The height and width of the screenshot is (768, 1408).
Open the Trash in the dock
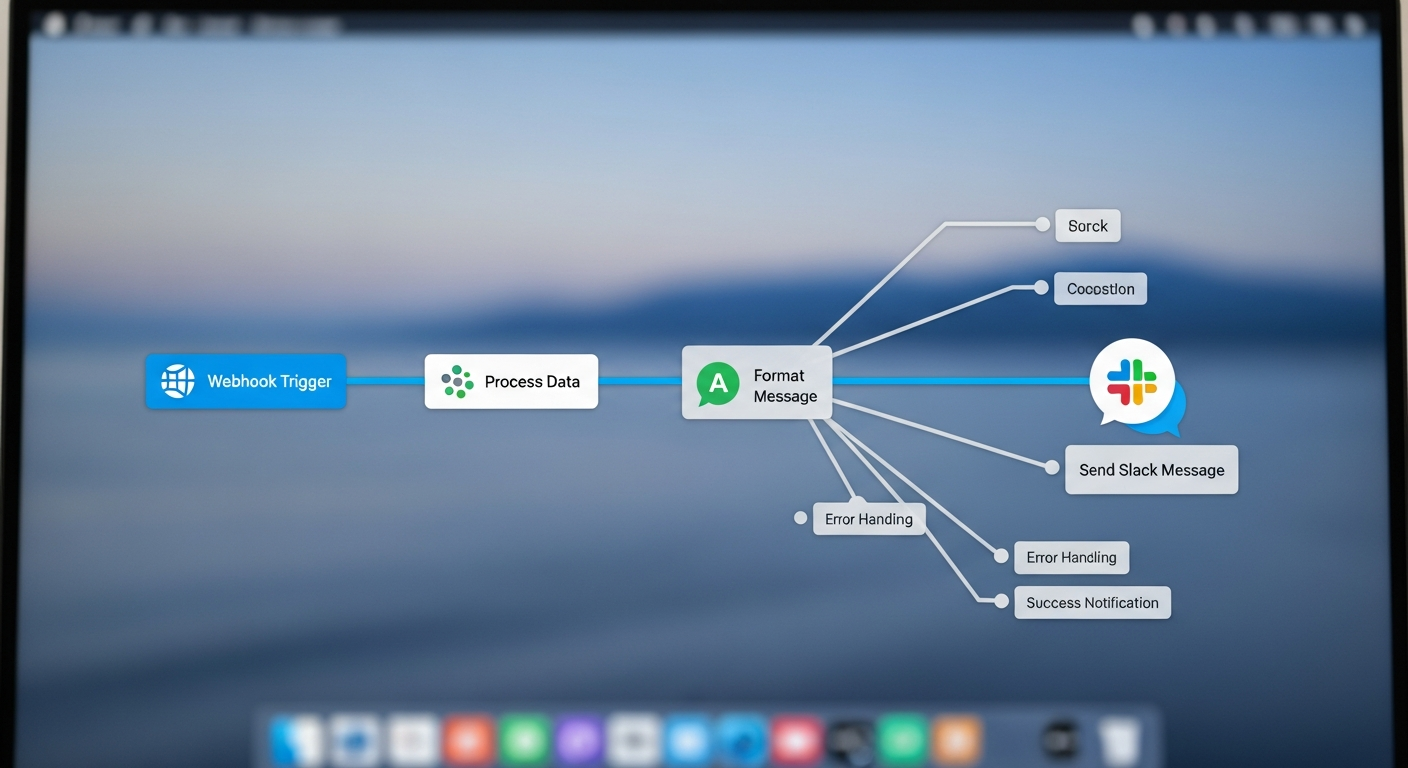click(1119, 741)
